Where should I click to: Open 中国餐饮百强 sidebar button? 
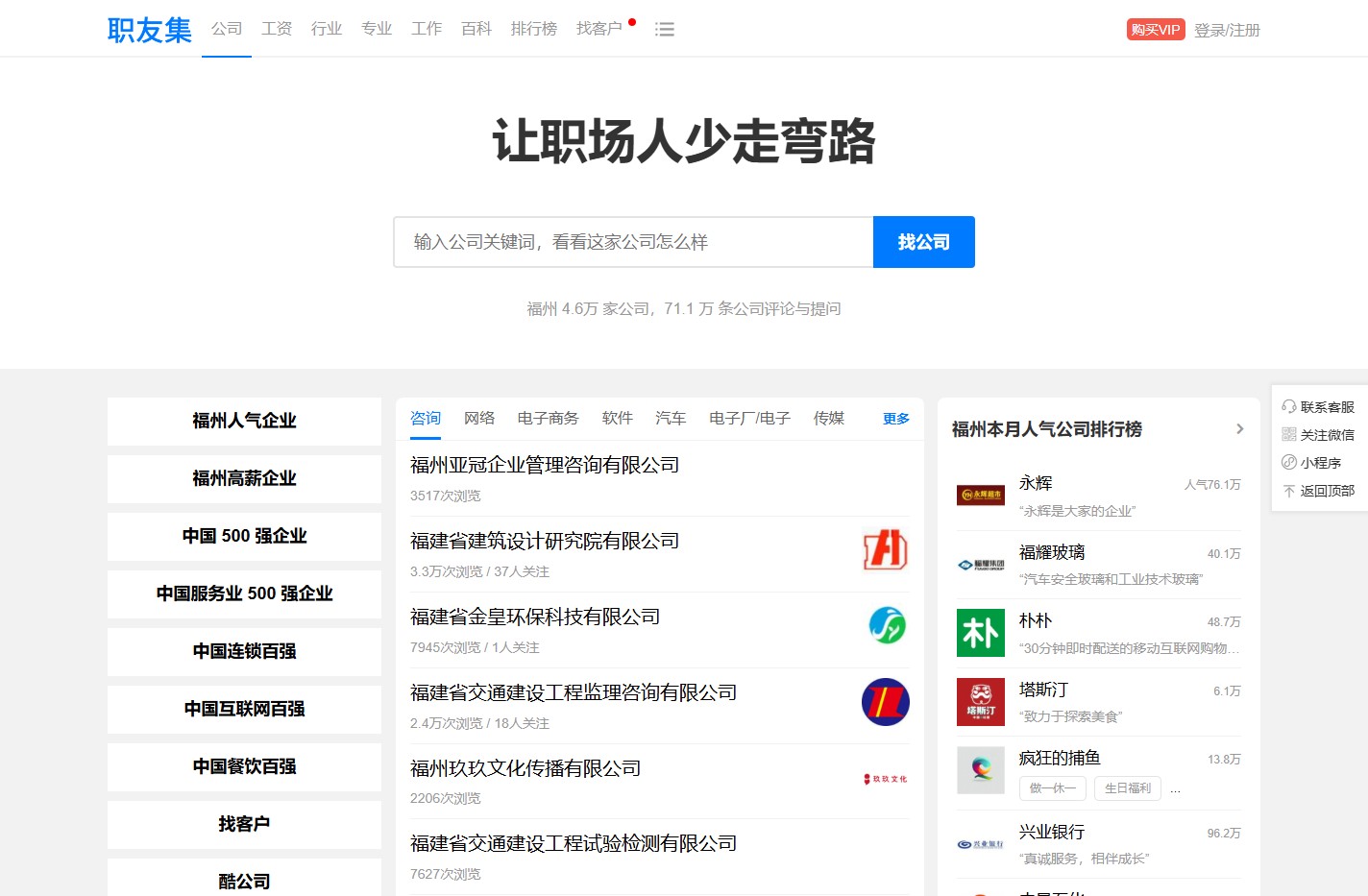click(244, 766)
